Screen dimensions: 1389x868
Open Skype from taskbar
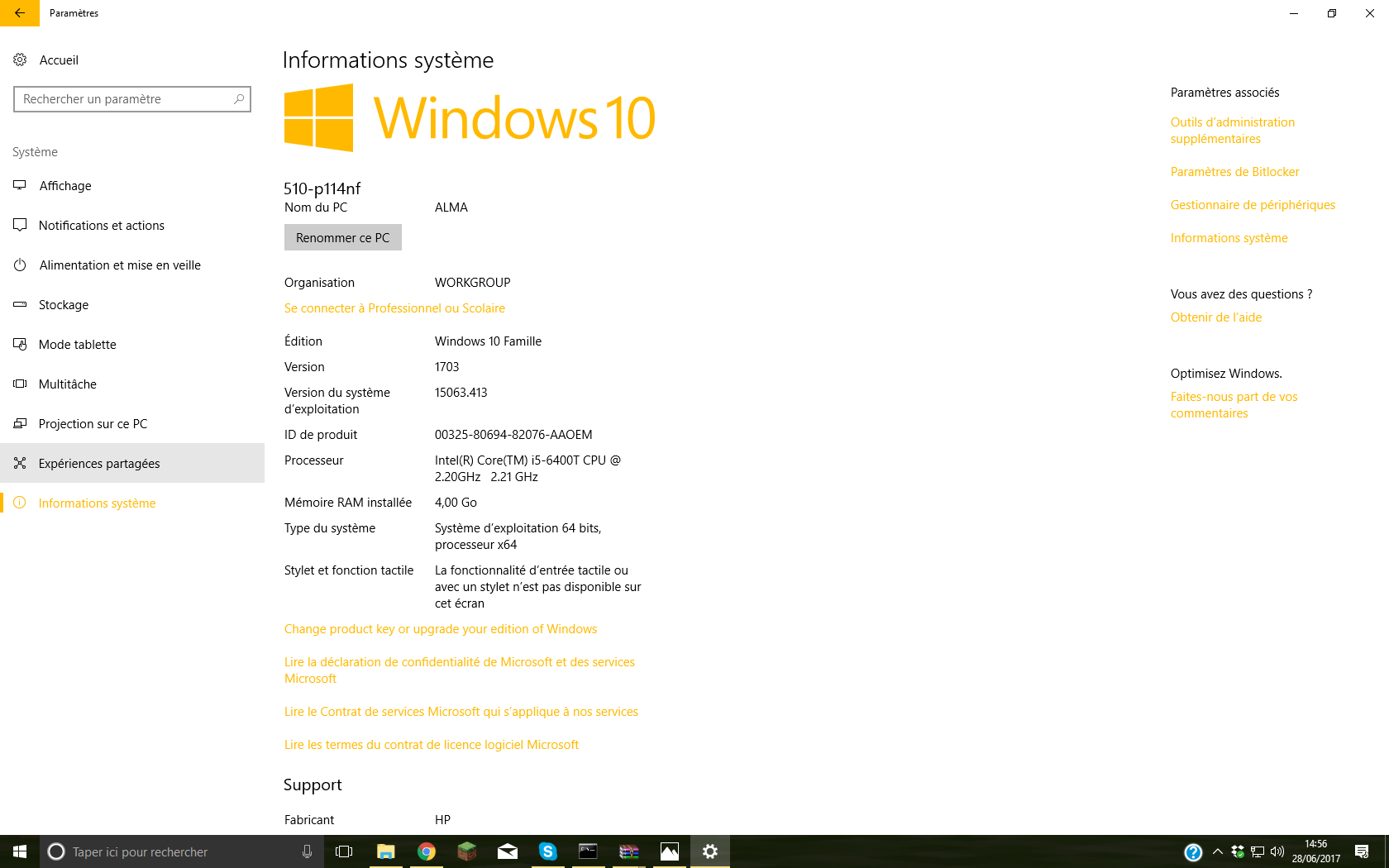[547, 851]
